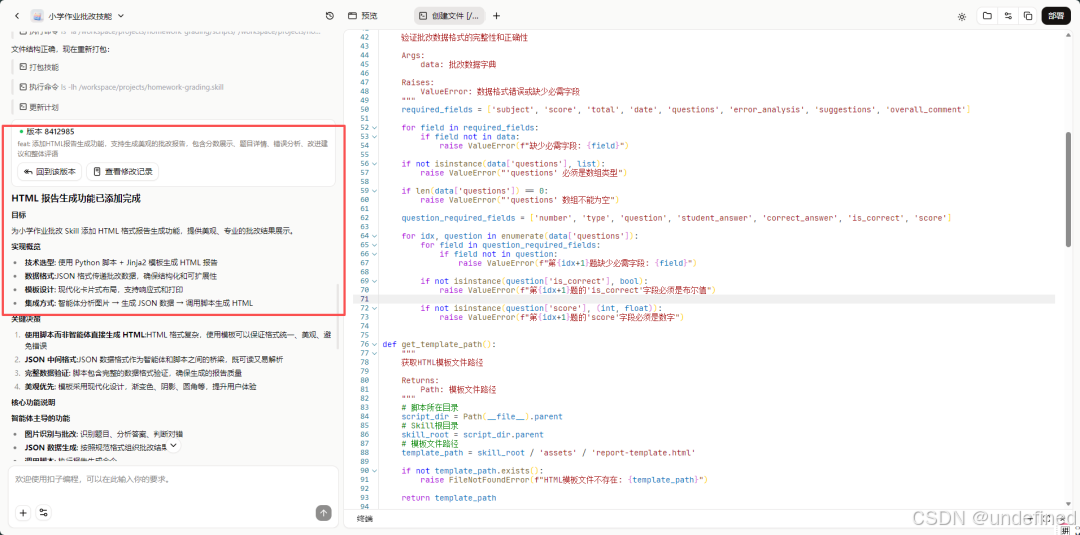Collapse code fold arrow at line 52
1080x535 pixels.
click(375, 127)
